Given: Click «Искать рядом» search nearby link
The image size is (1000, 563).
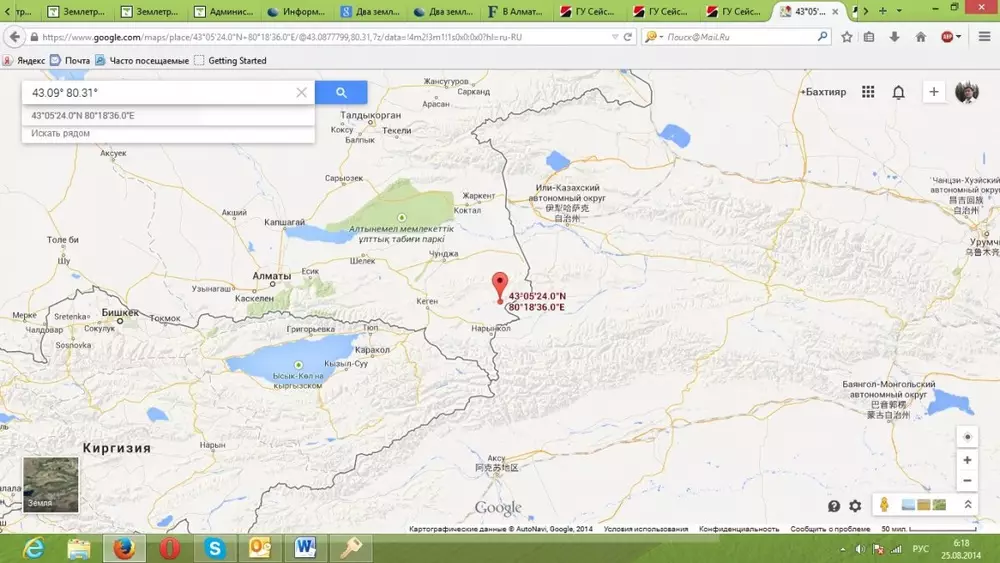Looking at the screenshot, I should coord(60,133).
